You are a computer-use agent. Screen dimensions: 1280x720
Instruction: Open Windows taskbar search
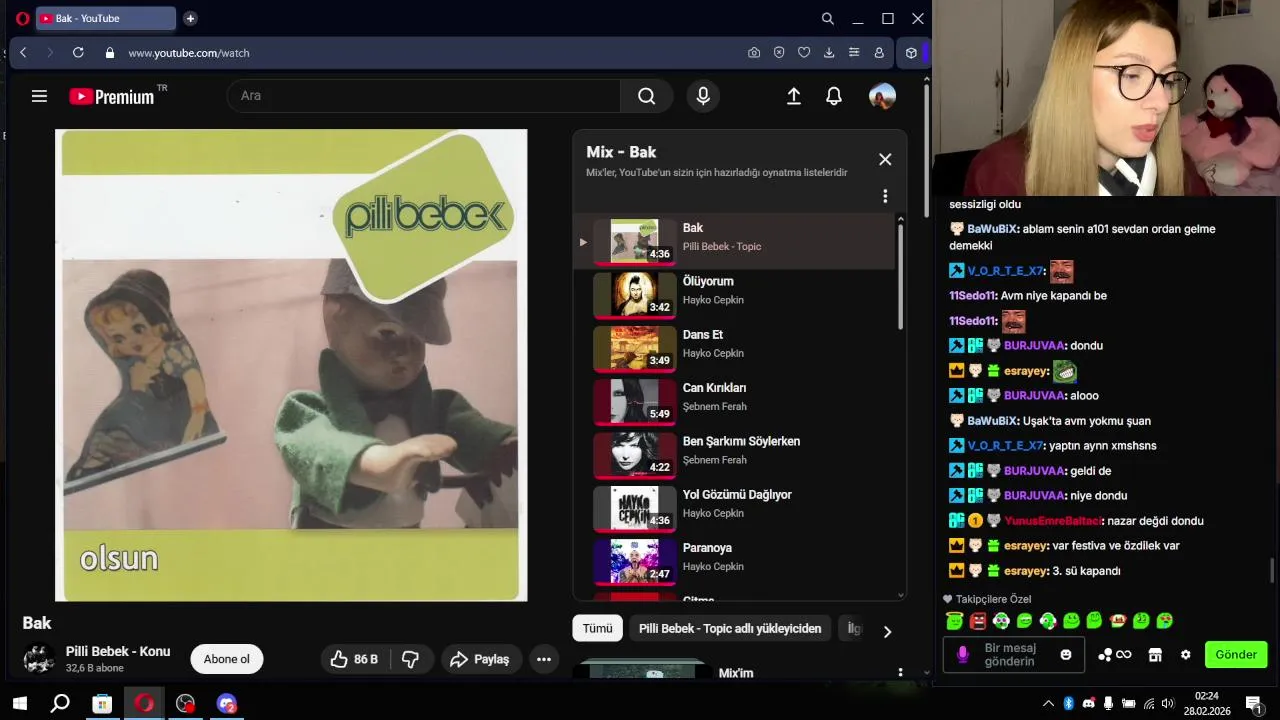point(60,704)
